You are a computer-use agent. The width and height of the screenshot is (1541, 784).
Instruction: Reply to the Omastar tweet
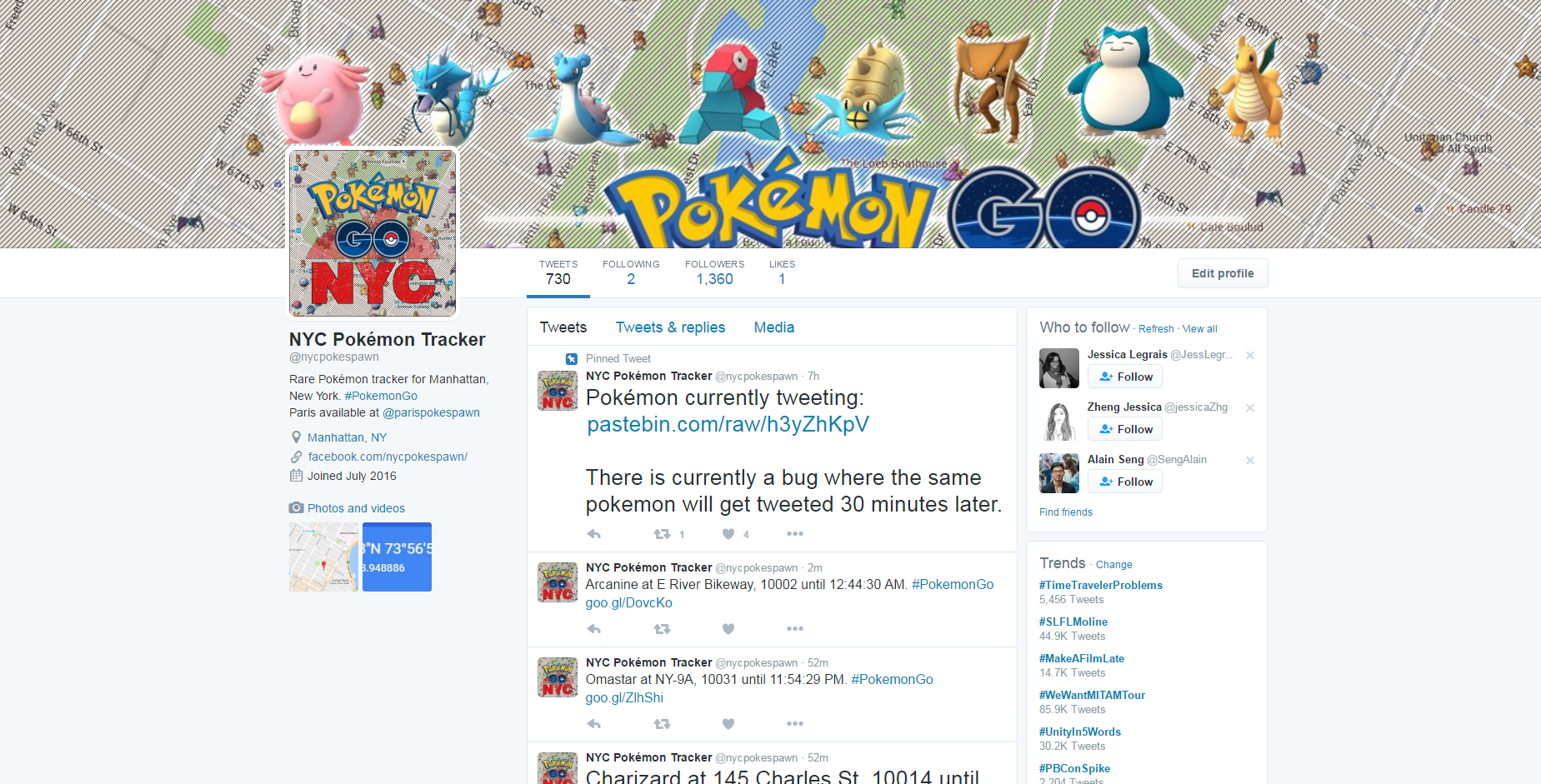(x=594, y=724)
